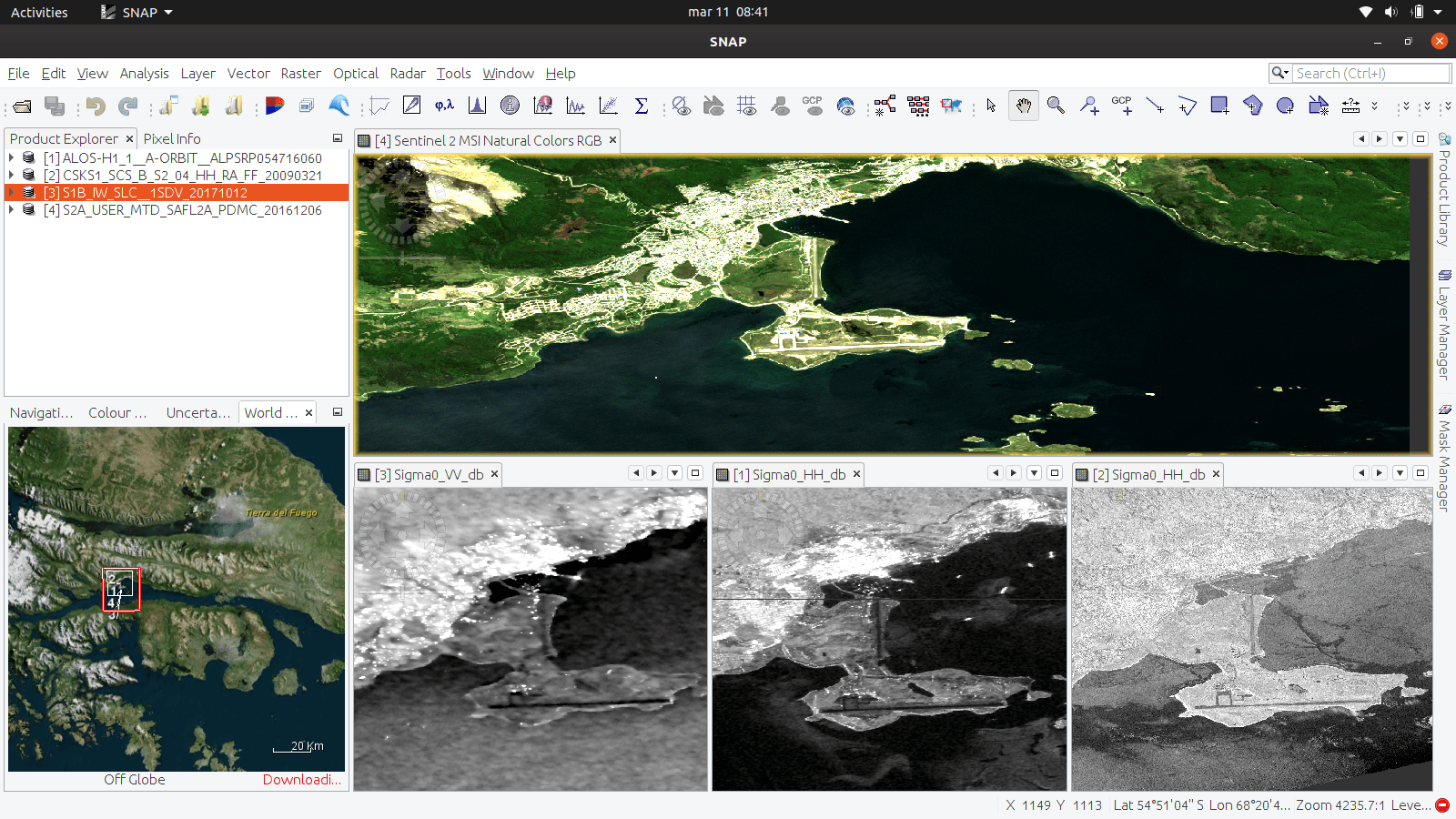
Task: Switch to the Pixel Info tab
Action: click(x=172, y=138)
